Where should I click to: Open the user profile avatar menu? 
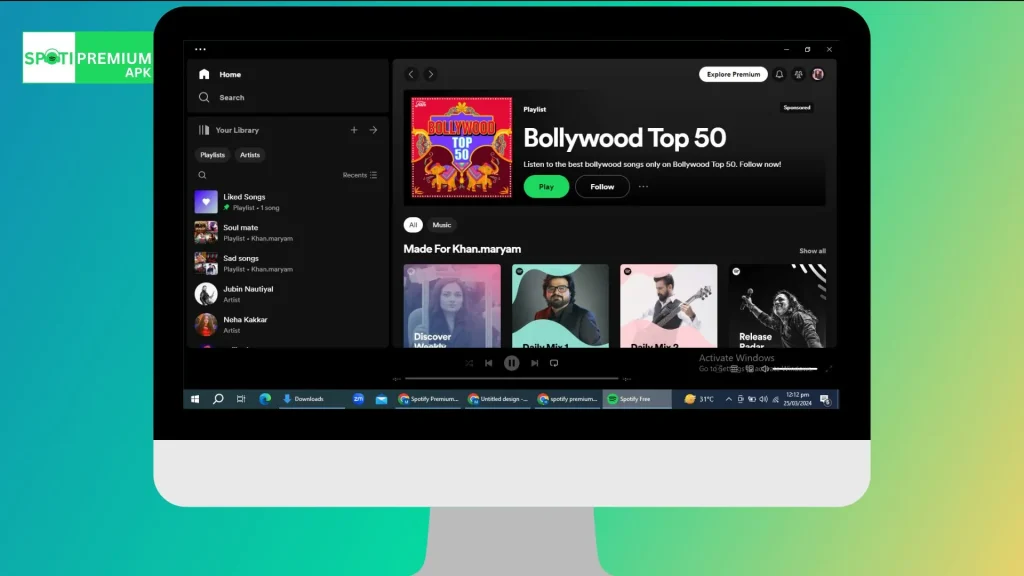click(x=818, y=74)
